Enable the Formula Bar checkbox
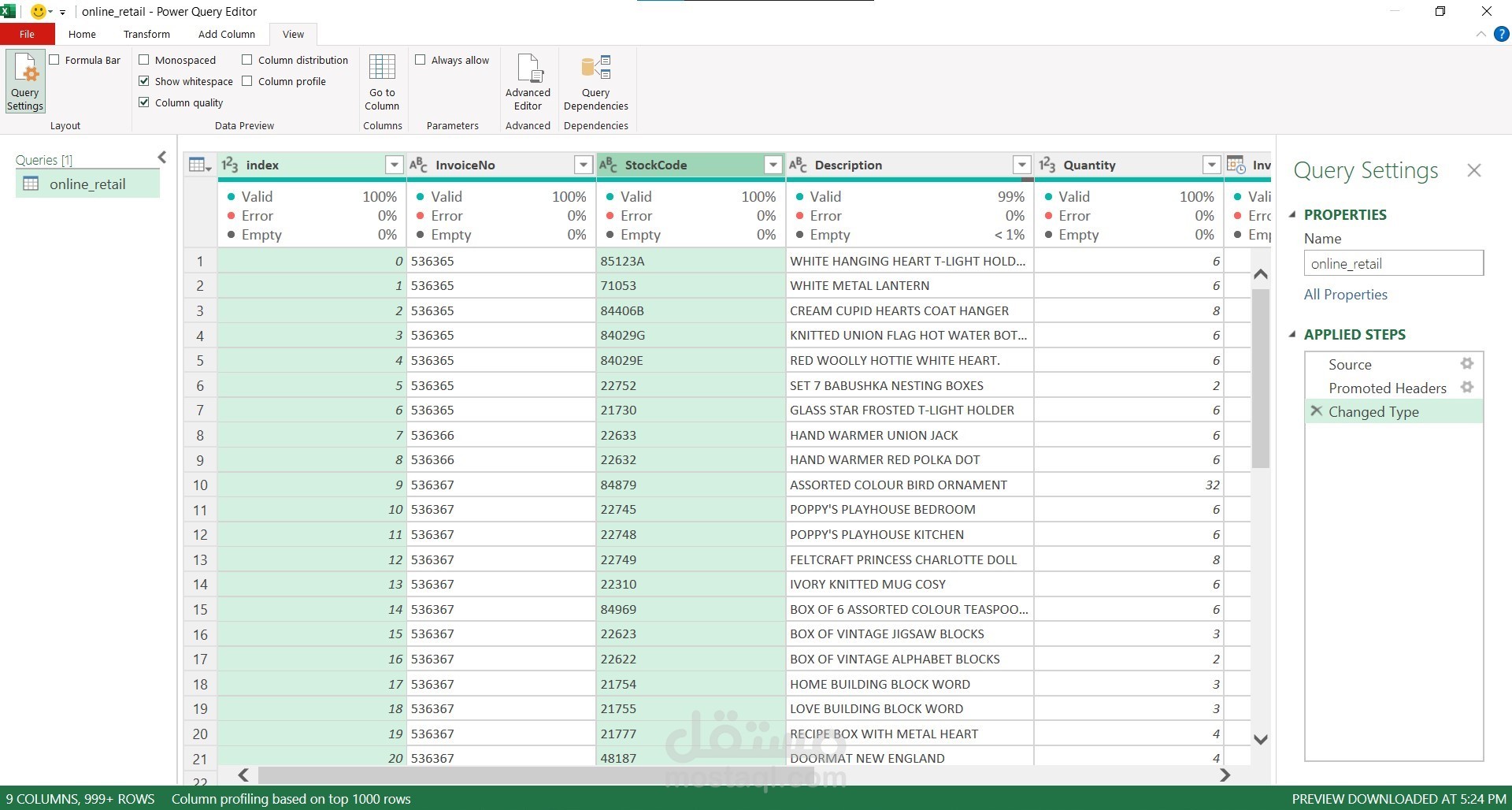 point(54,60)
